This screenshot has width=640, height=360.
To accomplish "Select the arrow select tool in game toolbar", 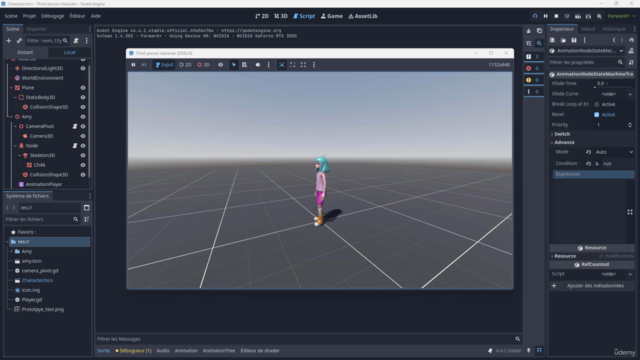I will (233, 64).
